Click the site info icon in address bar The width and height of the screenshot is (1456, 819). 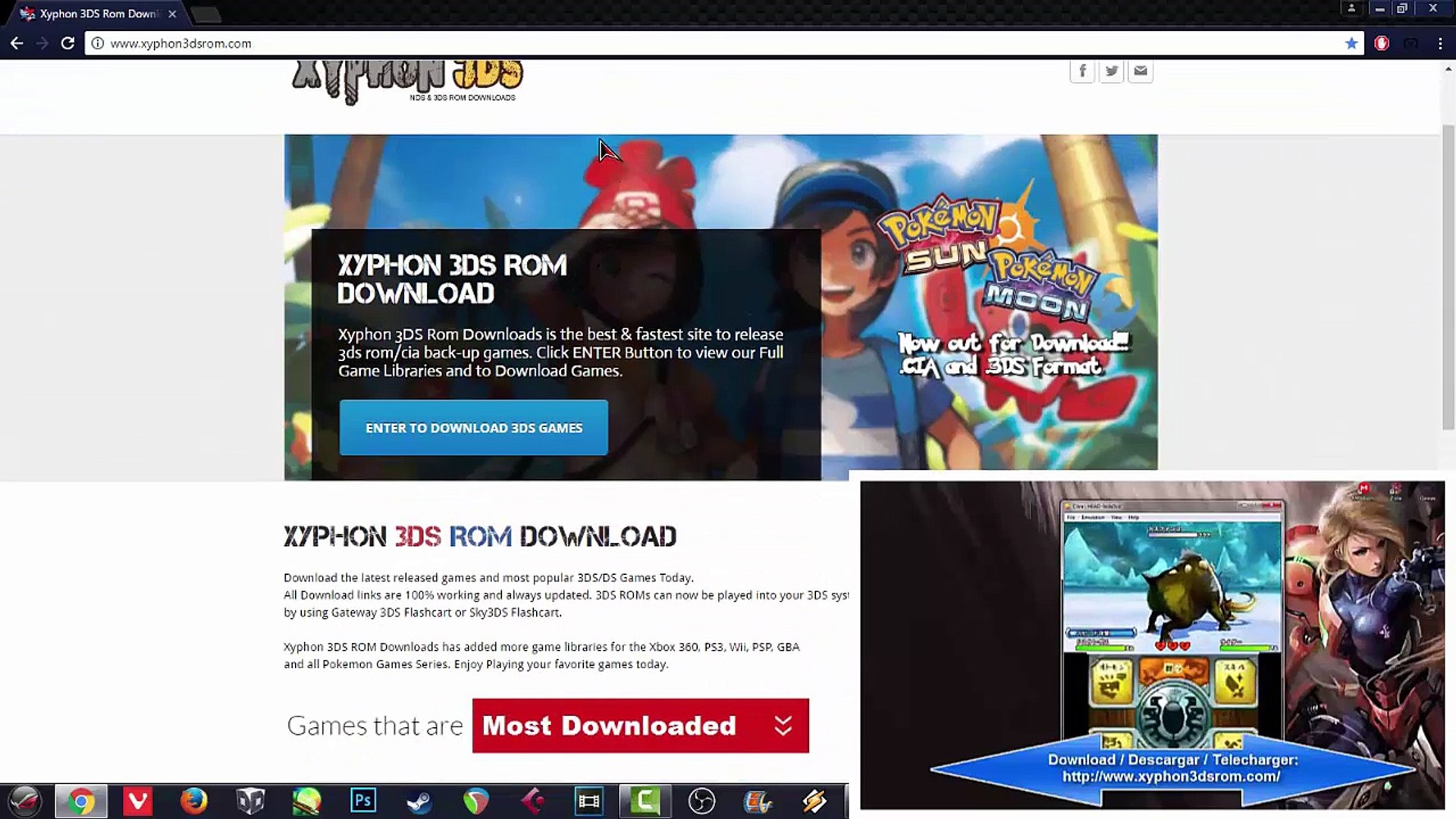point(98,43)
